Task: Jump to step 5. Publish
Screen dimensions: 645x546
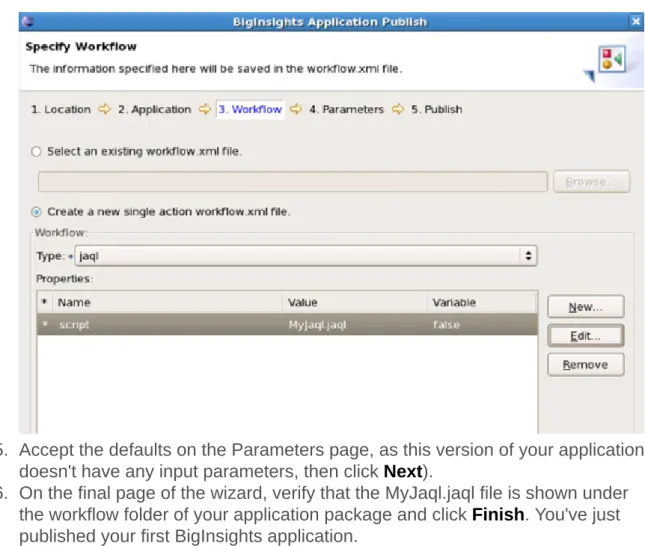Action: [x=436, y=109]
